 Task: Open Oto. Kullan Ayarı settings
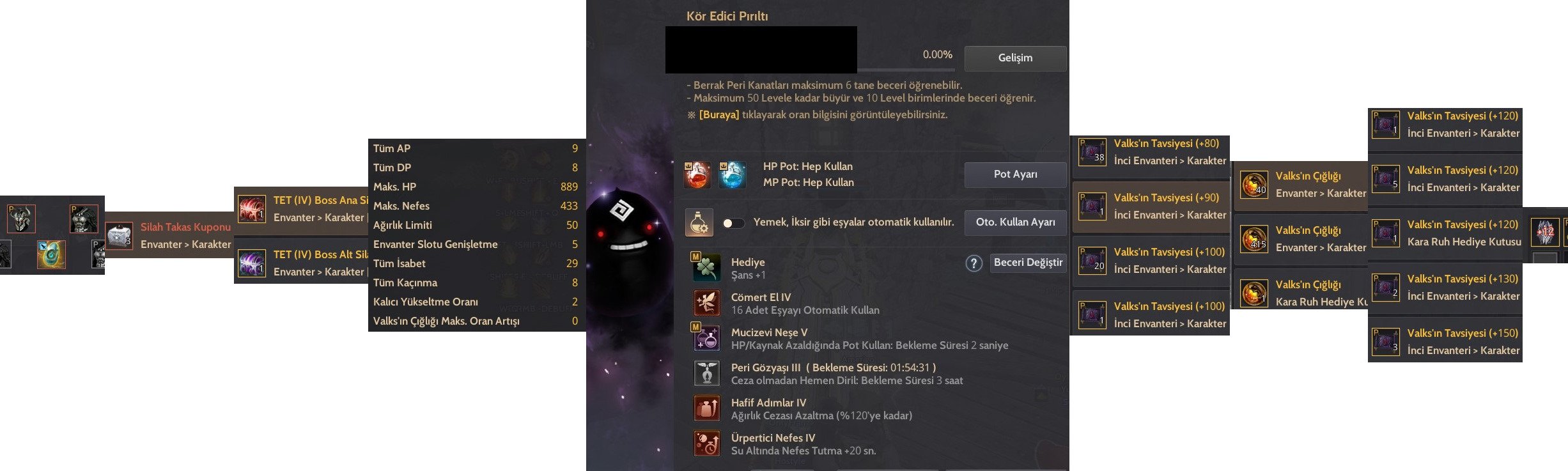pyautogui.click(x=1015, y=222)
